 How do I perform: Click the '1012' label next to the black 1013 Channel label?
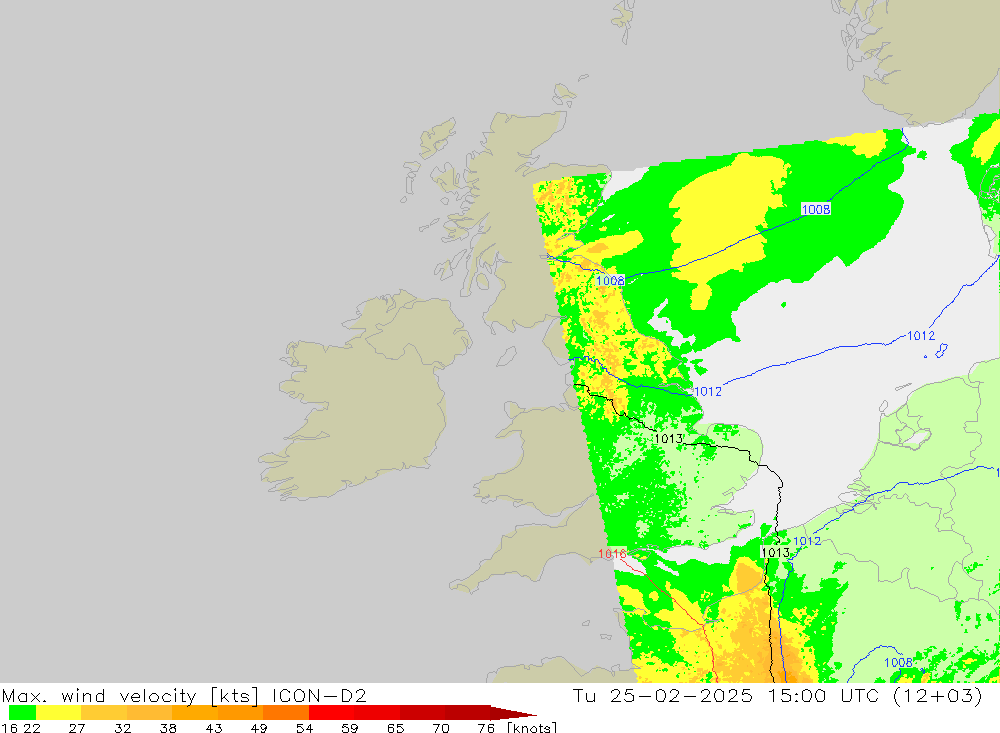[x=807, y=541]
